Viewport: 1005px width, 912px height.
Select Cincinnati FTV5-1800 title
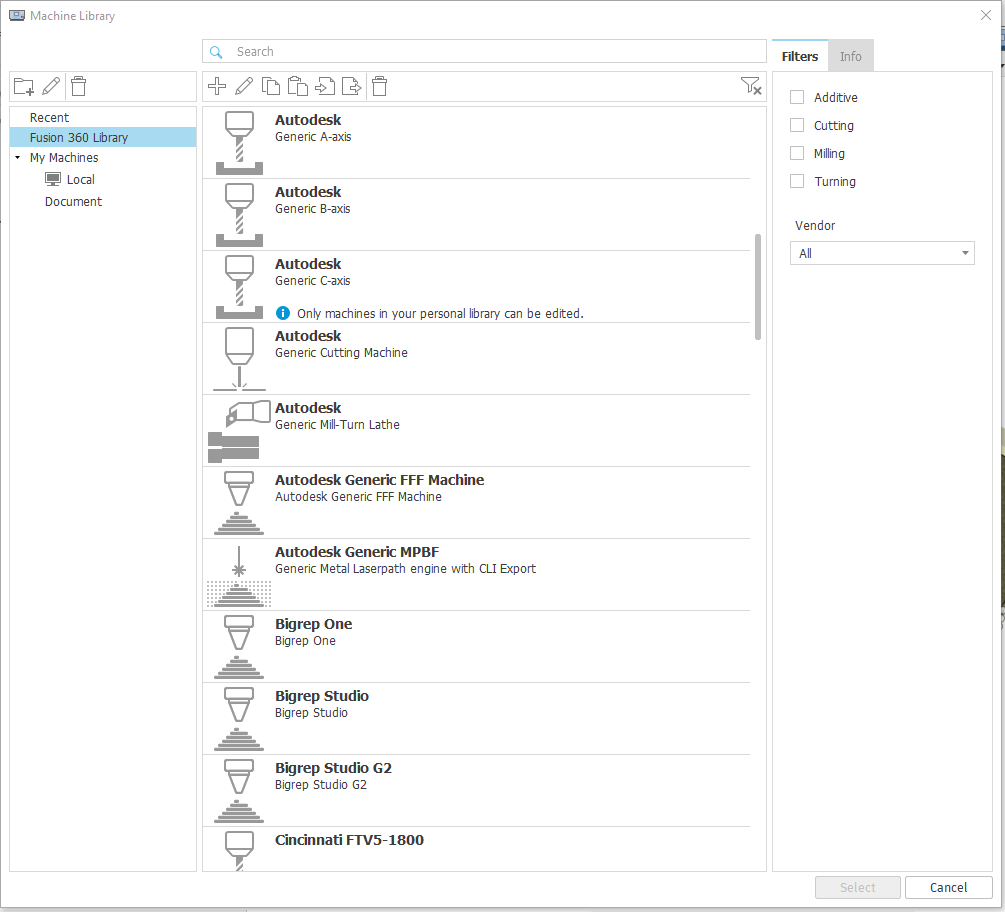point(349,840)
